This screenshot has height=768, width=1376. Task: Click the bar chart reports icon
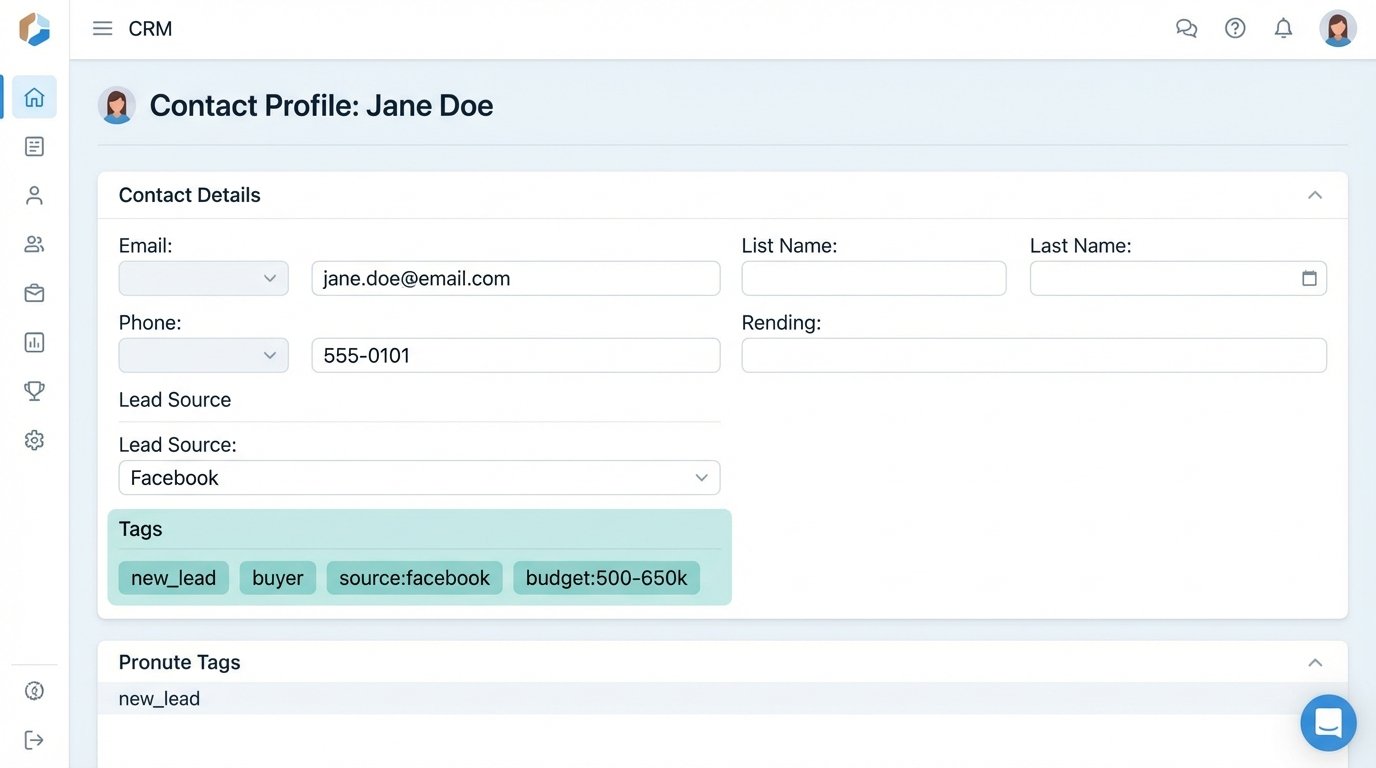point(34,342)
